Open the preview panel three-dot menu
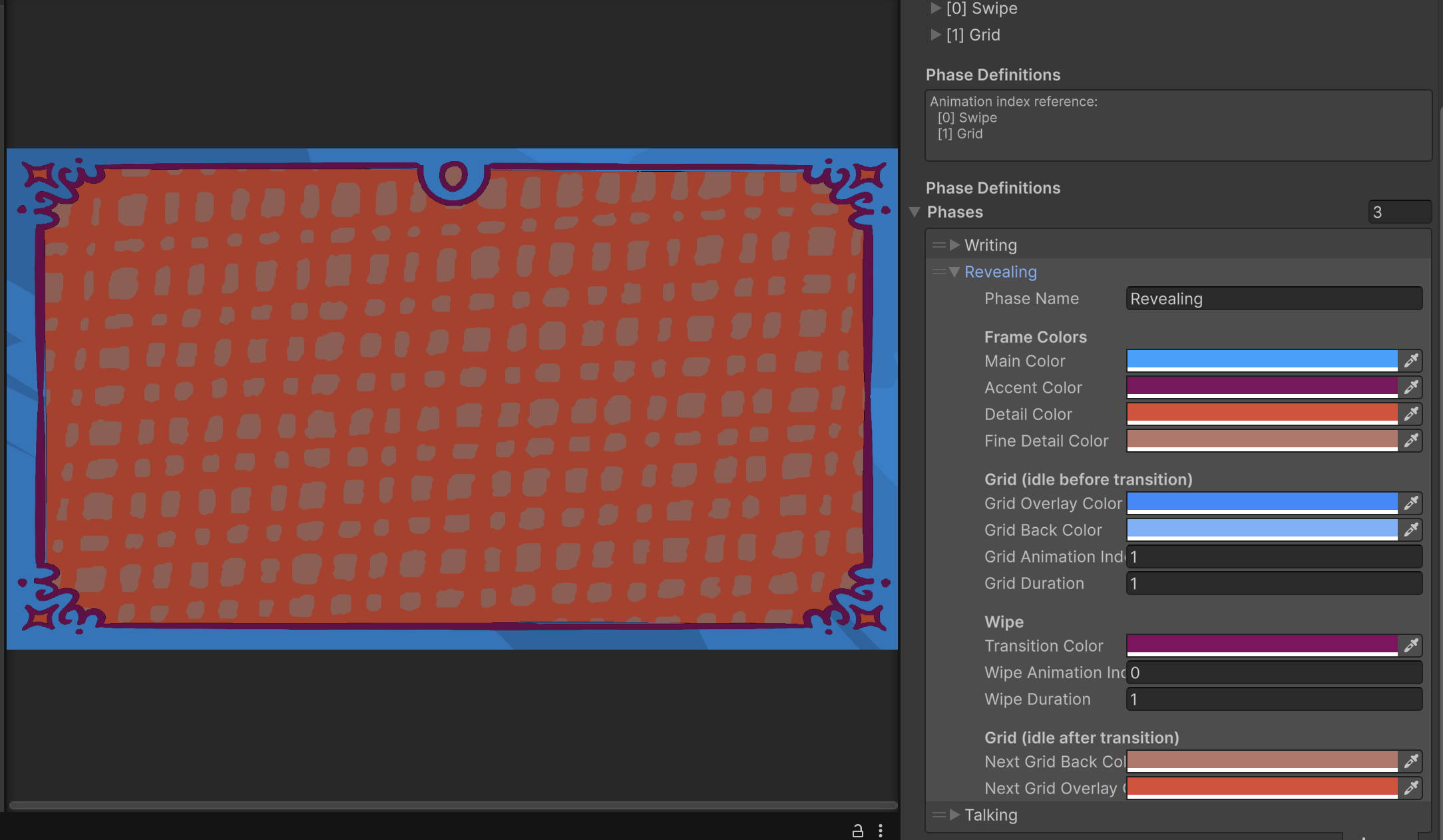The height and width of the screenshot is (840, 1443). [881, 830]
